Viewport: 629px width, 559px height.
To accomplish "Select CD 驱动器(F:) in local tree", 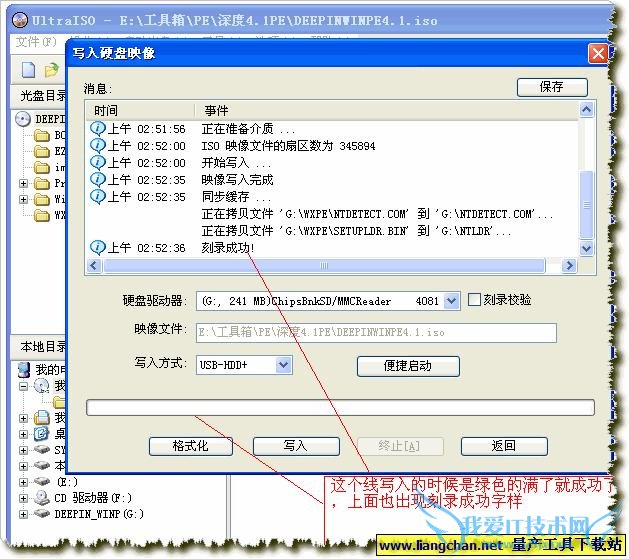I will point(93,498).
